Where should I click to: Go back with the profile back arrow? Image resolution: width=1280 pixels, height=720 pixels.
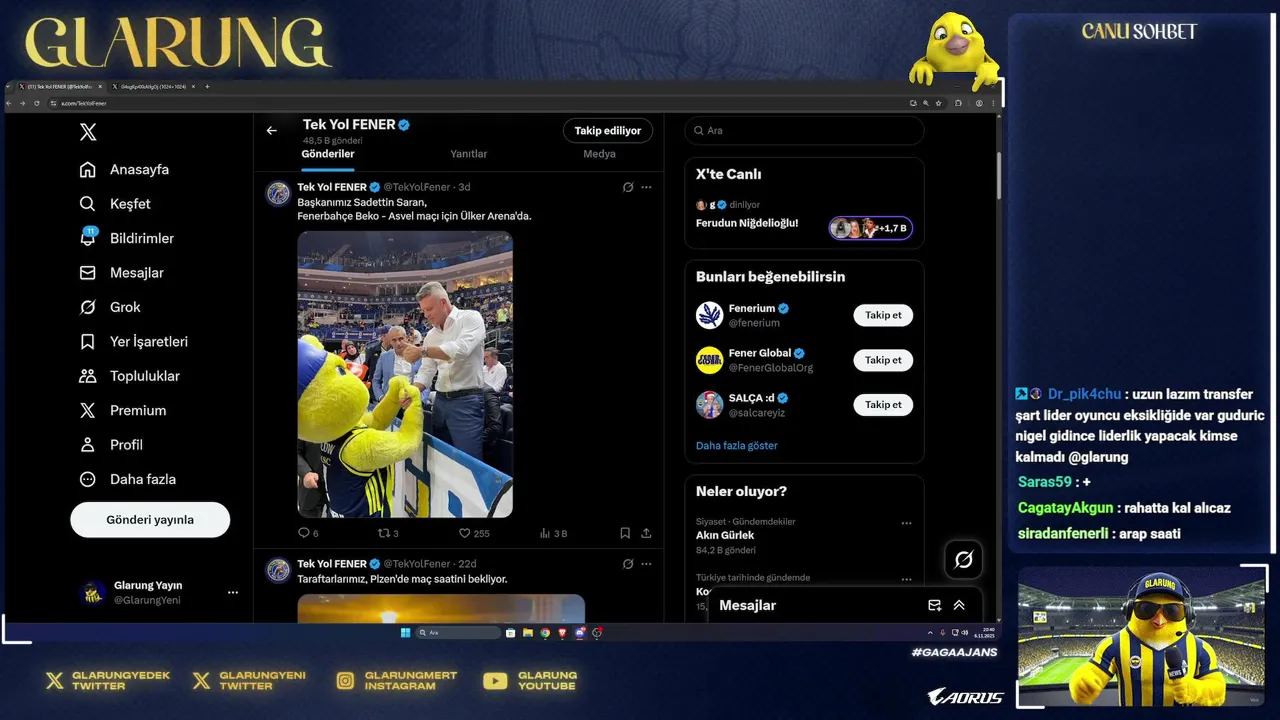pos(271,131)
